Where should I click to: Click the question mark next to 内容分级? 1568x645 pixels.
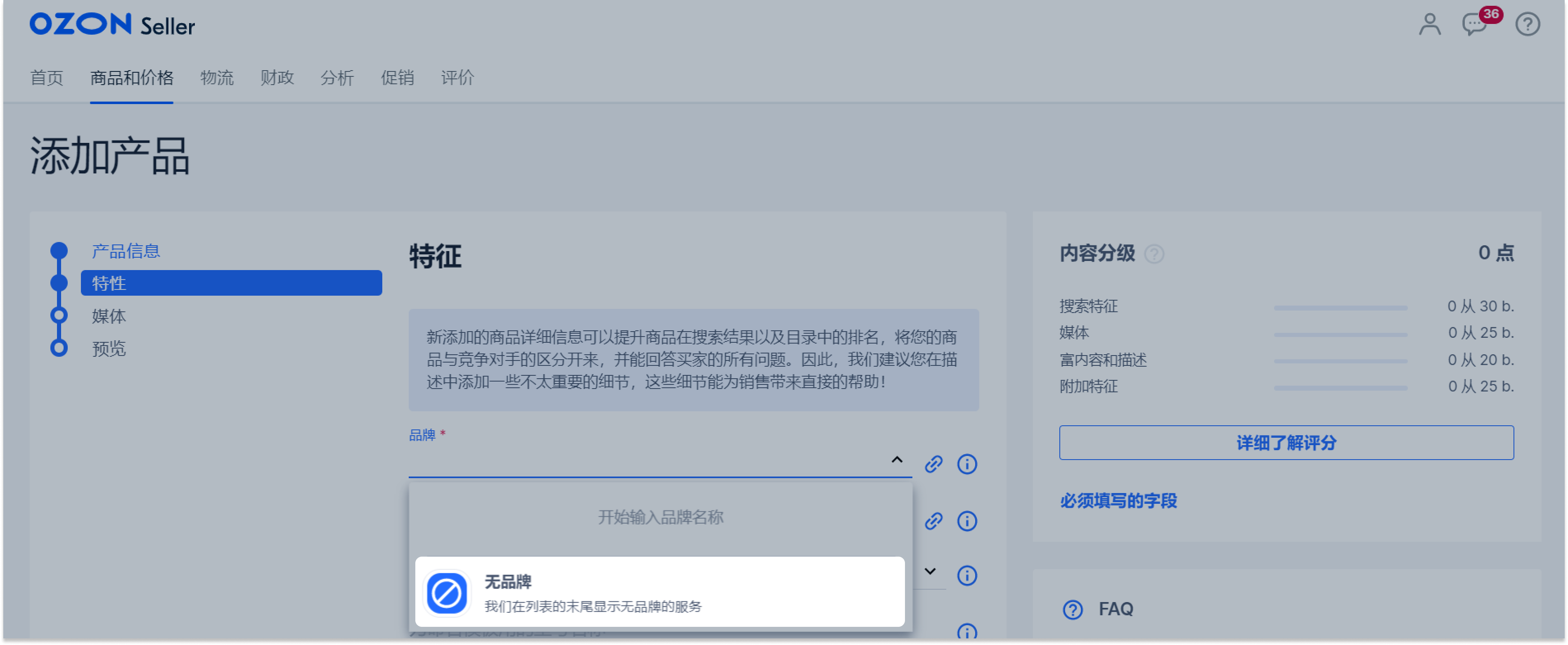tap(1153, 254)
